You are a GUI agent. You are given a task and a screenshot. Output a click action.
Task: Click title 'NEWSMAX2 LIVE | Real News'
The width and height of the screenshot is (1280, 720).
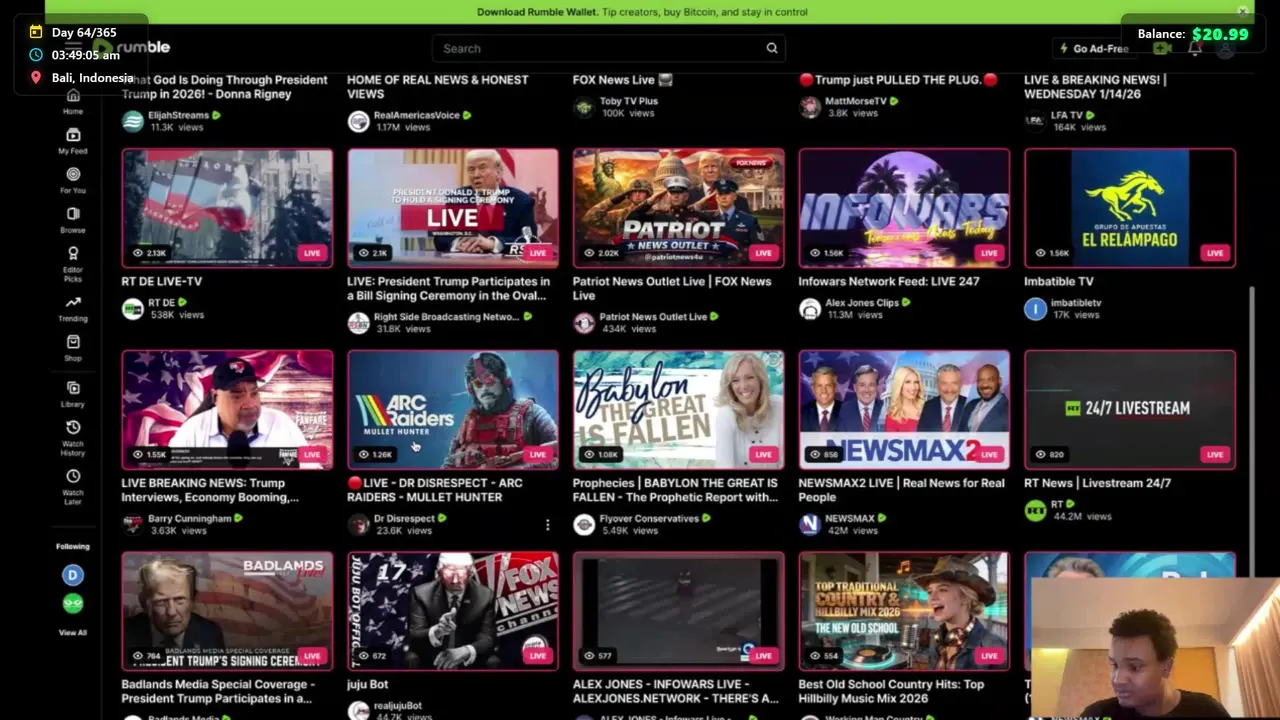(901, 490)
